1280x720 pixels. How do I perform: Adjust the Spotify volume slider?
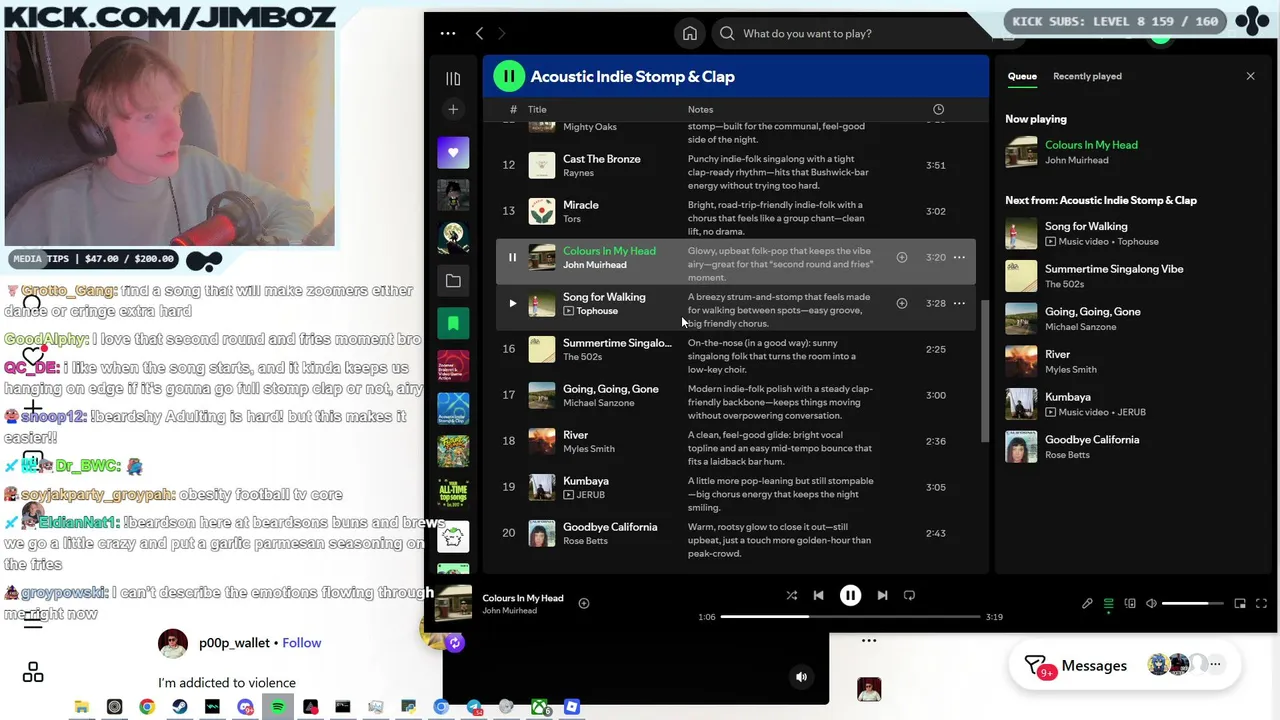(x=1193, y=603)
